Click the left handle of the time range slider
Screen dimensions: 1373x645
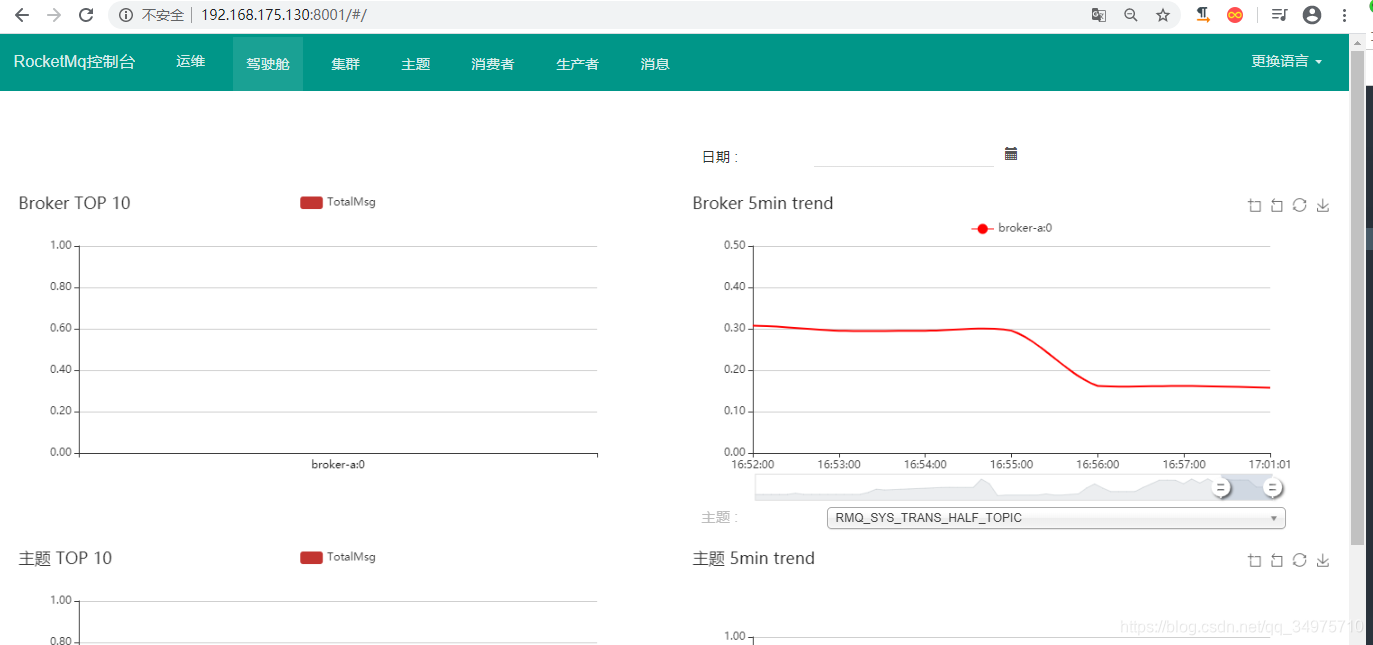tap(1220, 488)
